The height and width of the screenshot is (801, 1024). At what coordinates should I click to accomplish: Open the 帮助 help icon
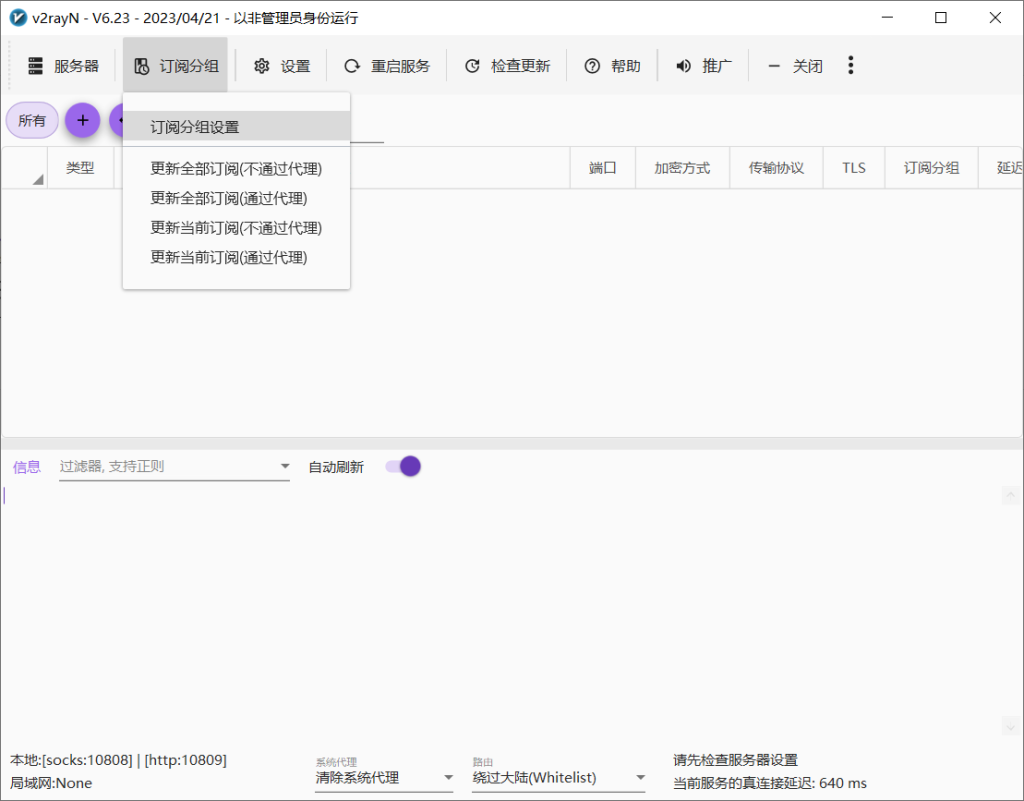coord(591,65)
